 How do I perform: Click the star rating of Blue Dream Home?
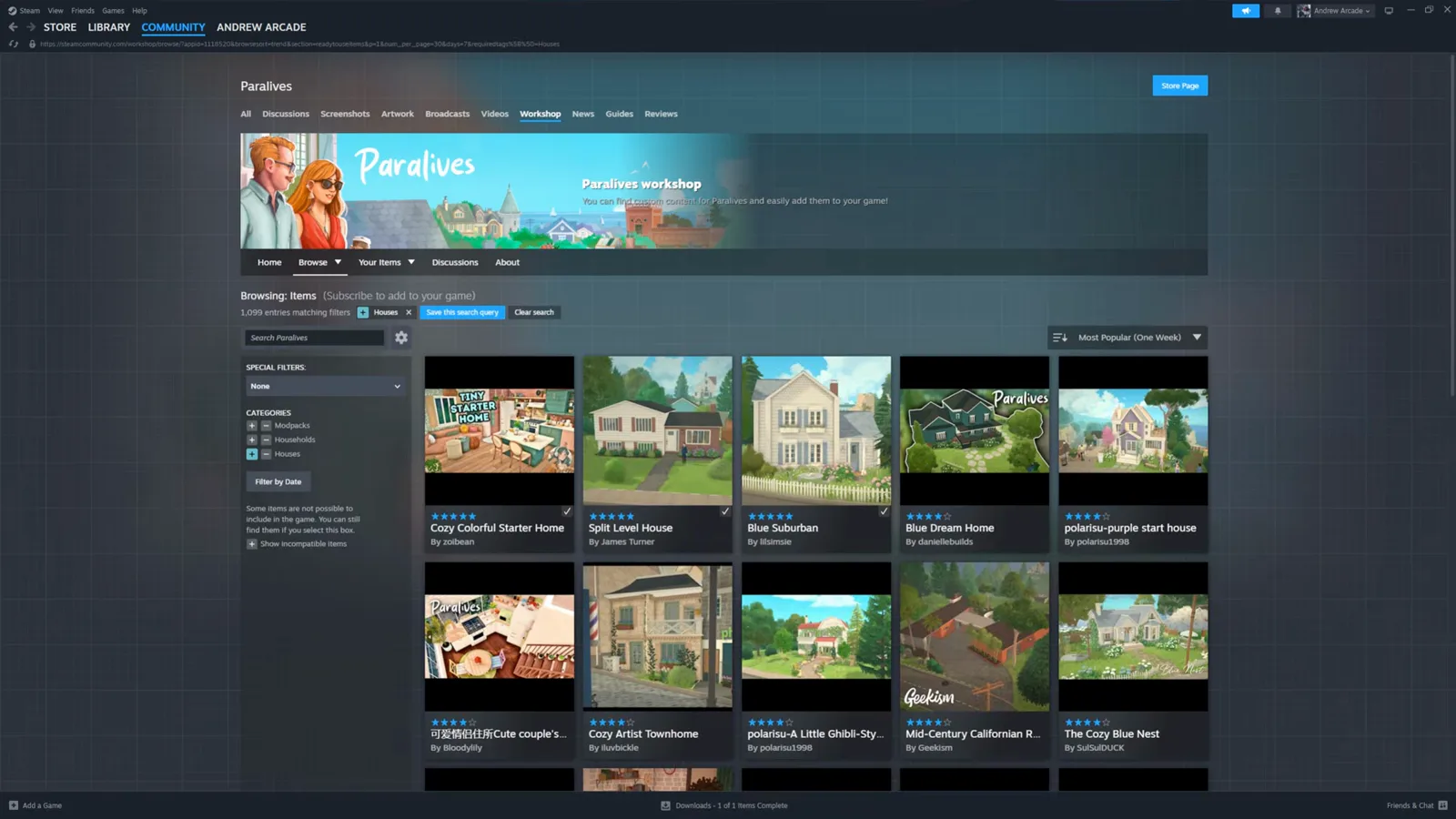click(x=928, y=516)
